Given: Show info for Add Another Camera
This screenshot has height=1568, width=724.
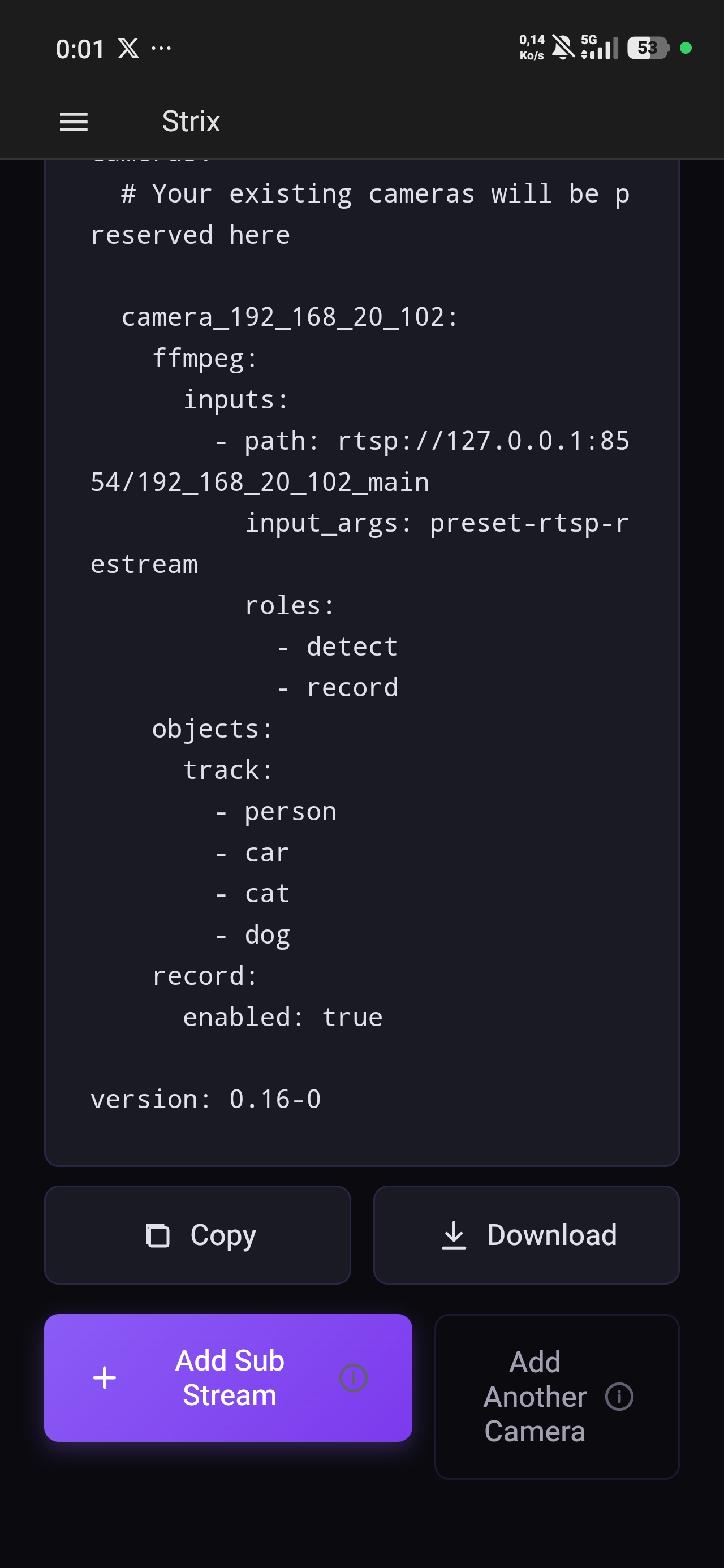Looking at the screenshot, I should point(619,1397).
